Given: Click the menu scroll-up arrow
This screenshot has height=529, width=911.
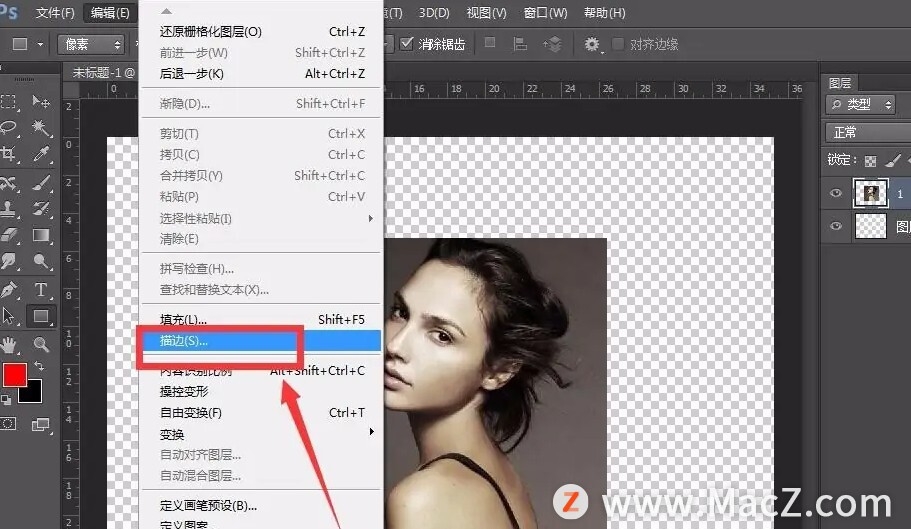Looking at the screenshot, I should tap(166, 11).
